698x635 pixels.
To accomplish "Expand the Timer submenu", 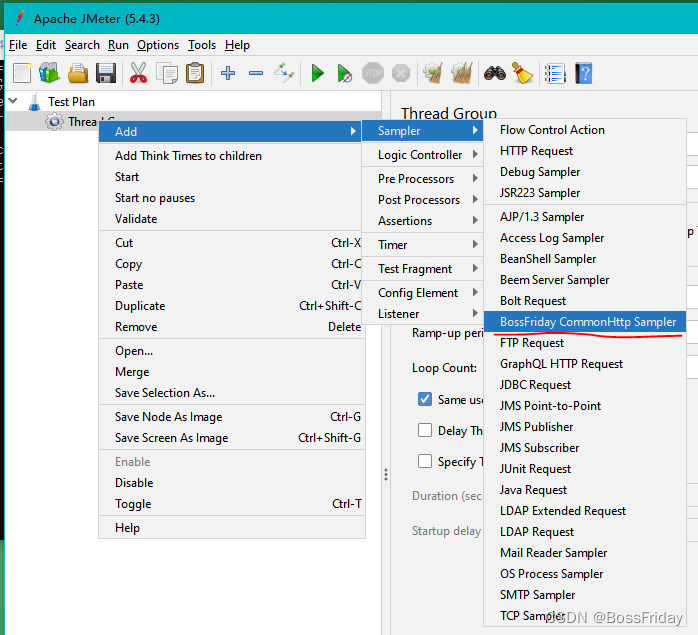I will [422, 244].
